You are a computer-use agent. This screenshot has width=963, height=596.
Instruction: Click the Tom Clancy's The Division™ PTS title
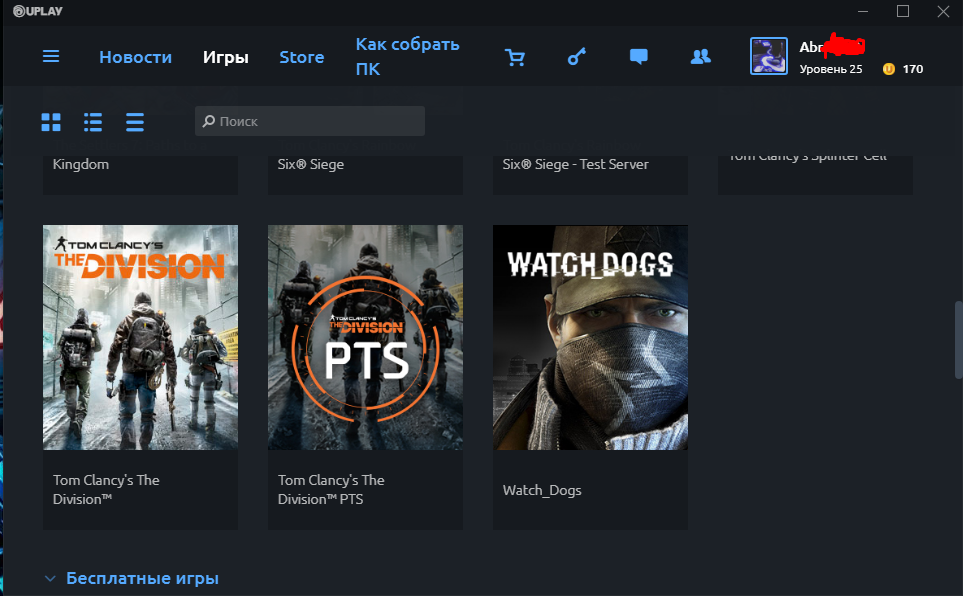[x=331, y=490]
